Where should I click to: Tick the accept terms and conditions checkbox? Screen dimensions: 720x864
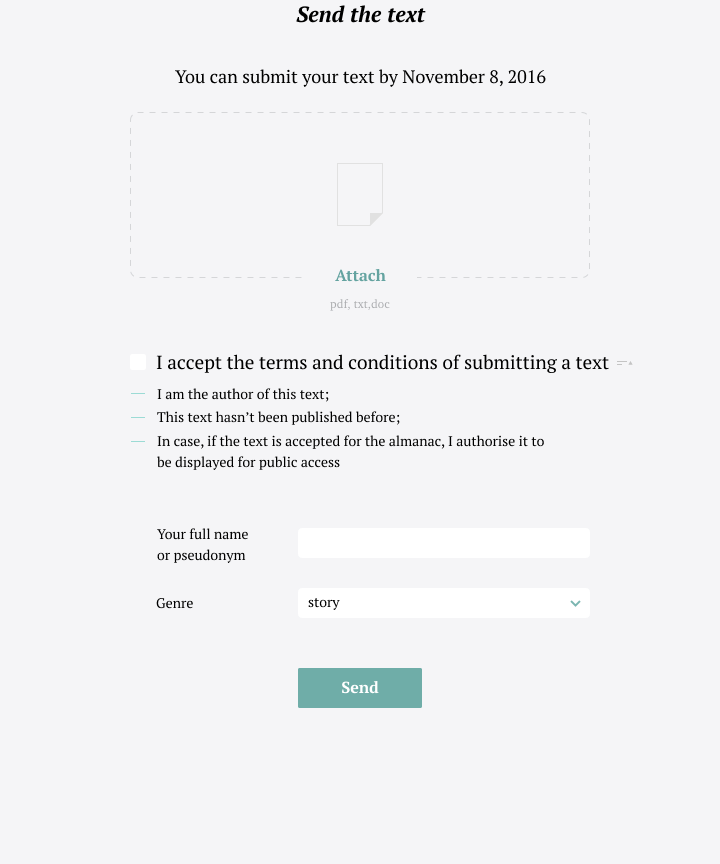(x=138, y=362)
